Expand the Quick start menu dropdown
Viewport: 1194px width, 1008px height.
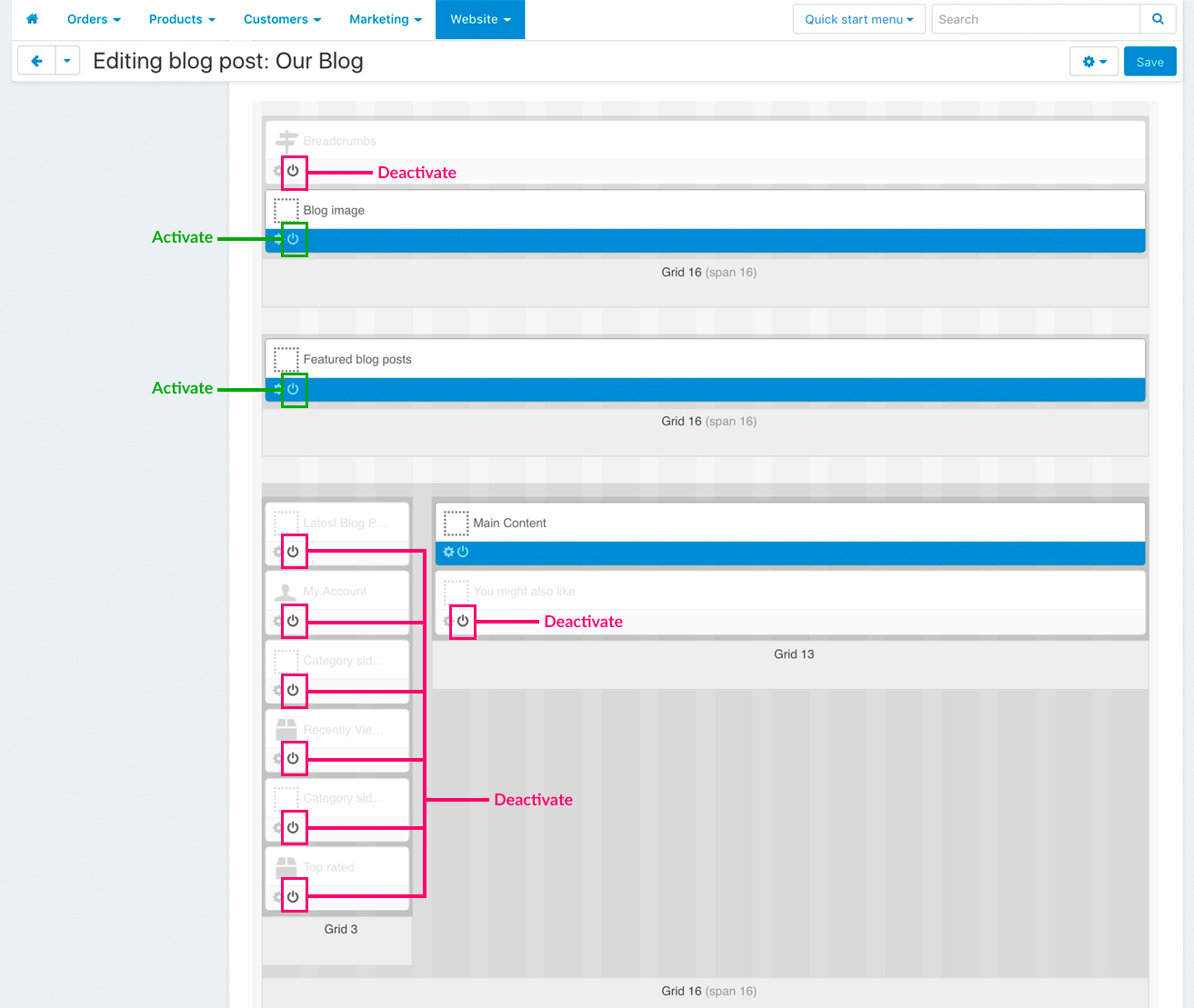pos(858,19)
